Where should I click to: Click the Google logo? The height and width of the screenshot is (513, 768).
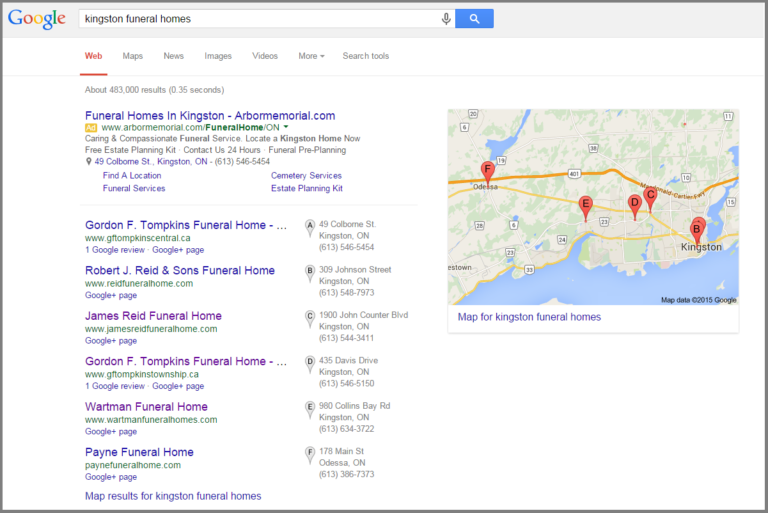tap(37, 19)
